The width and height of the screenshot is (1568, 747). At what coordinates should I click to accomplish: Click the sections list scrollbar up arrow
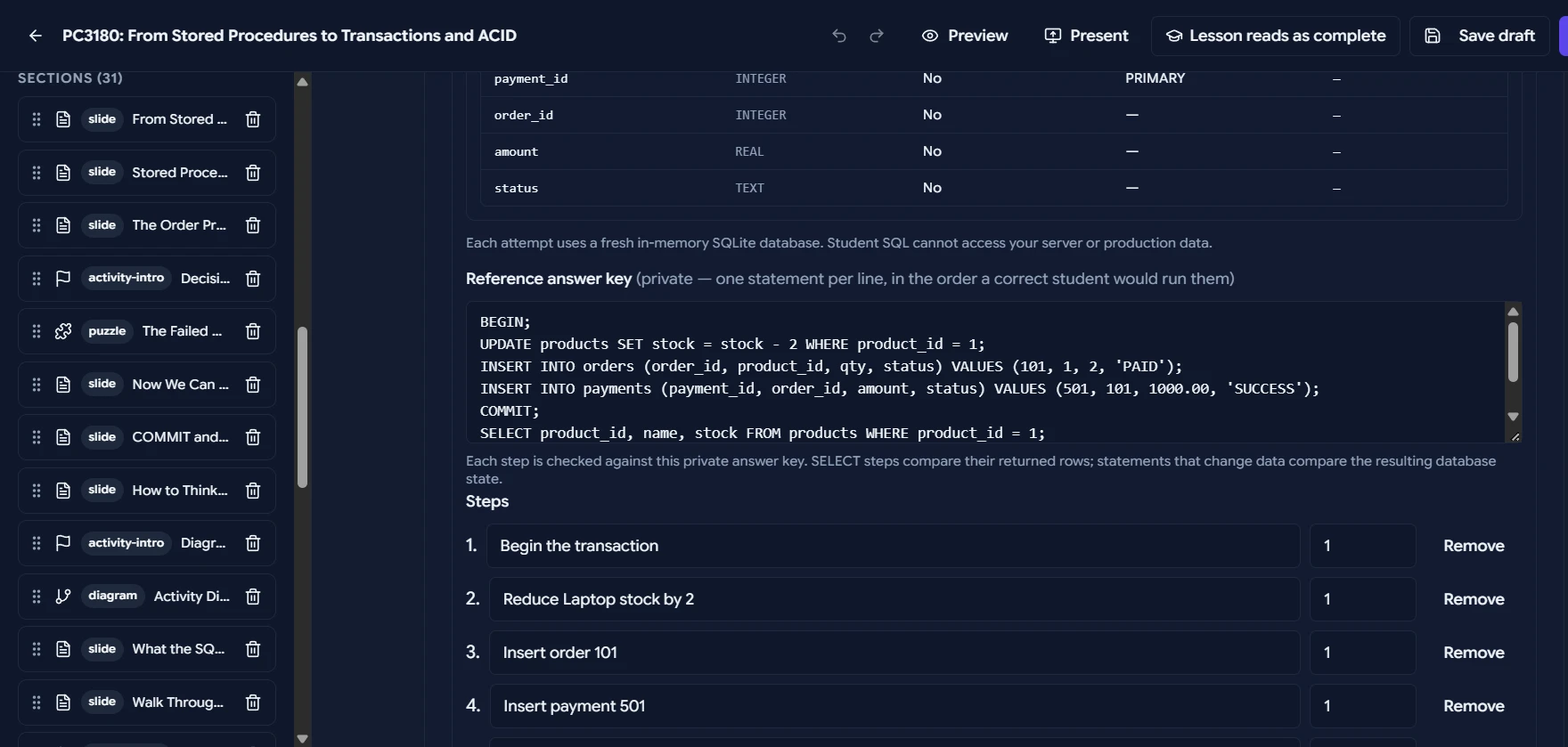coord(302,82)
